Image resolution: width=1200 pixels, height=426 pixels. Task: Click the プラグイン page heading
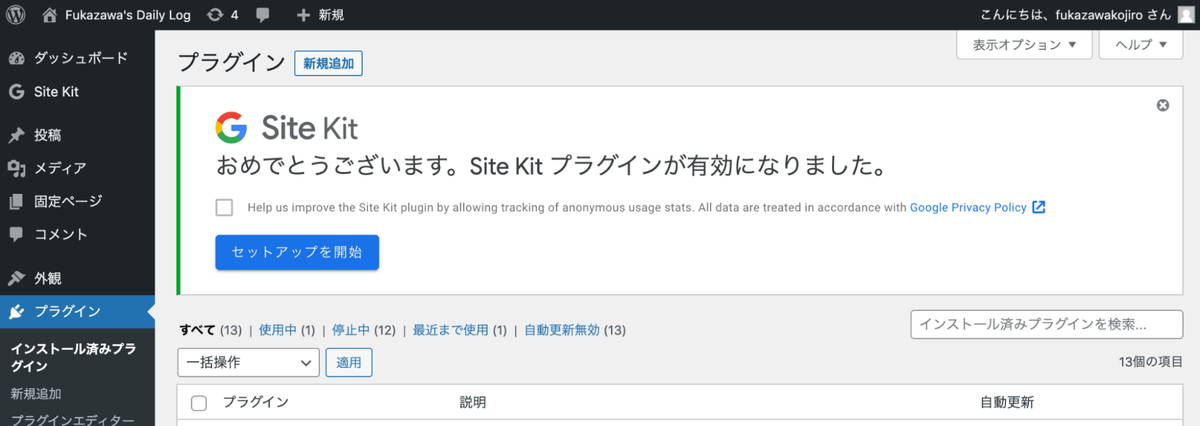[x=231, y=62]
